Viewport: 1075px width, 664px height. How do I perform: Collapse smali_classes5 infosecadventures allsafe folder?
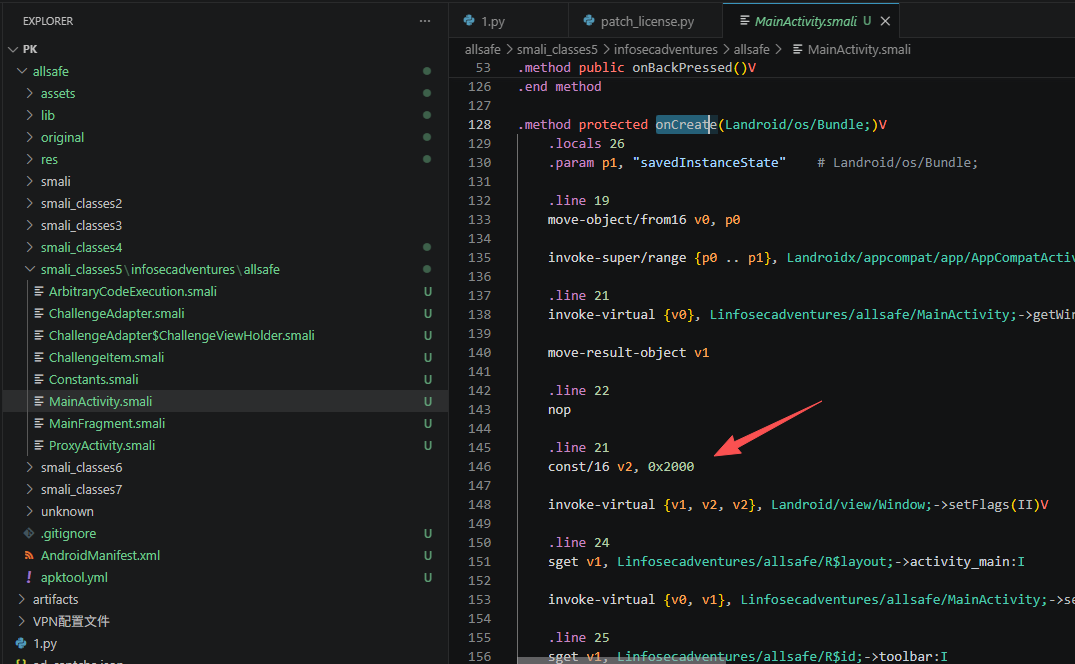coord(29,269)
